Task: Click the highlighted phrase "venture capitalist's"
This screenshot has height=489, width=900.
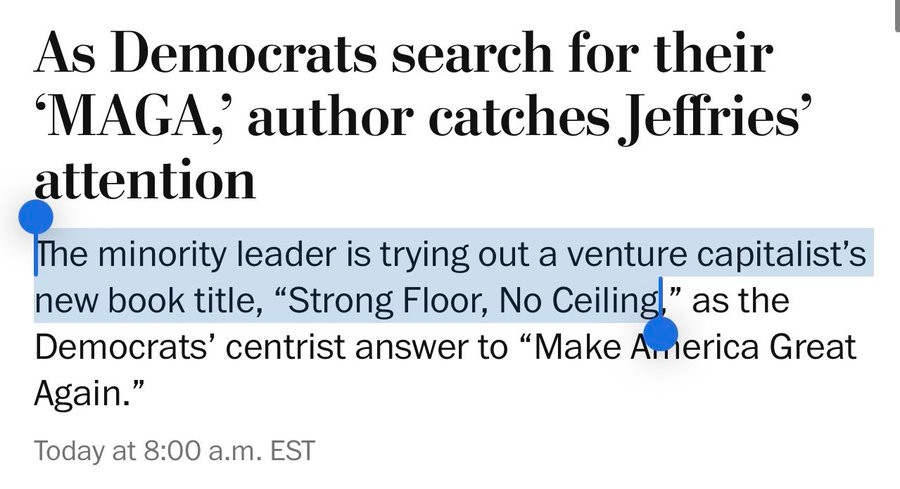Action: (x=712, y=255)
